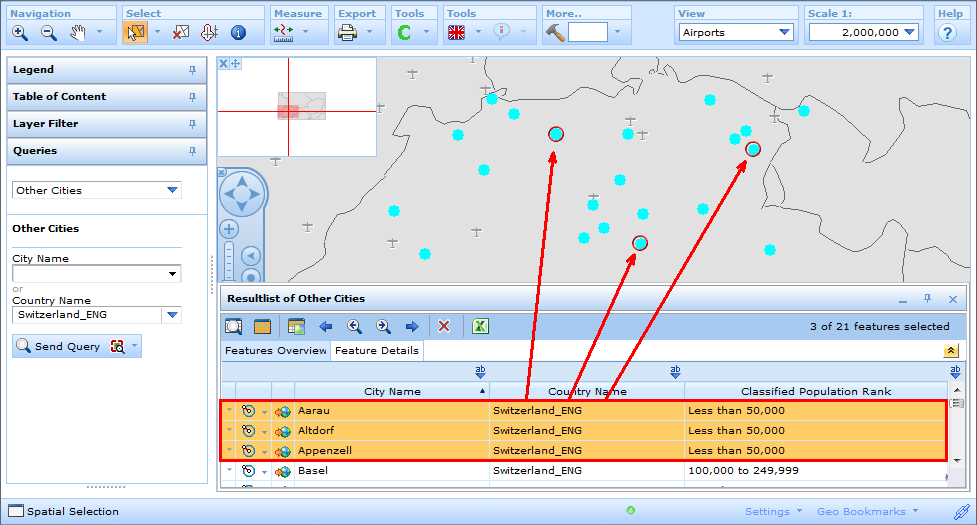Click the previous extent arrow on map control

tap(250, 255)
